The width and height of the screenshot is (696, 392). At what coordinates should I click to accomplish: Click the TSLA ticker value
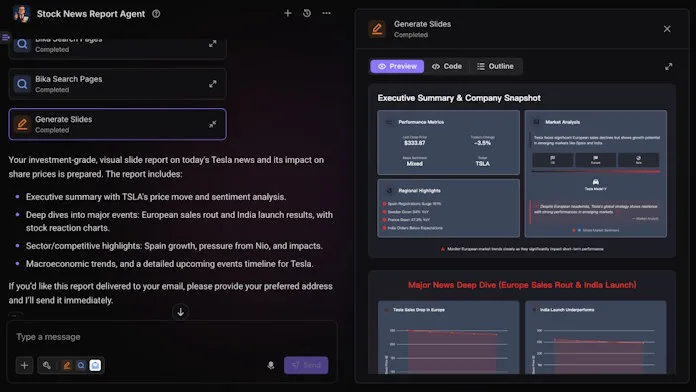click(482, 164)
